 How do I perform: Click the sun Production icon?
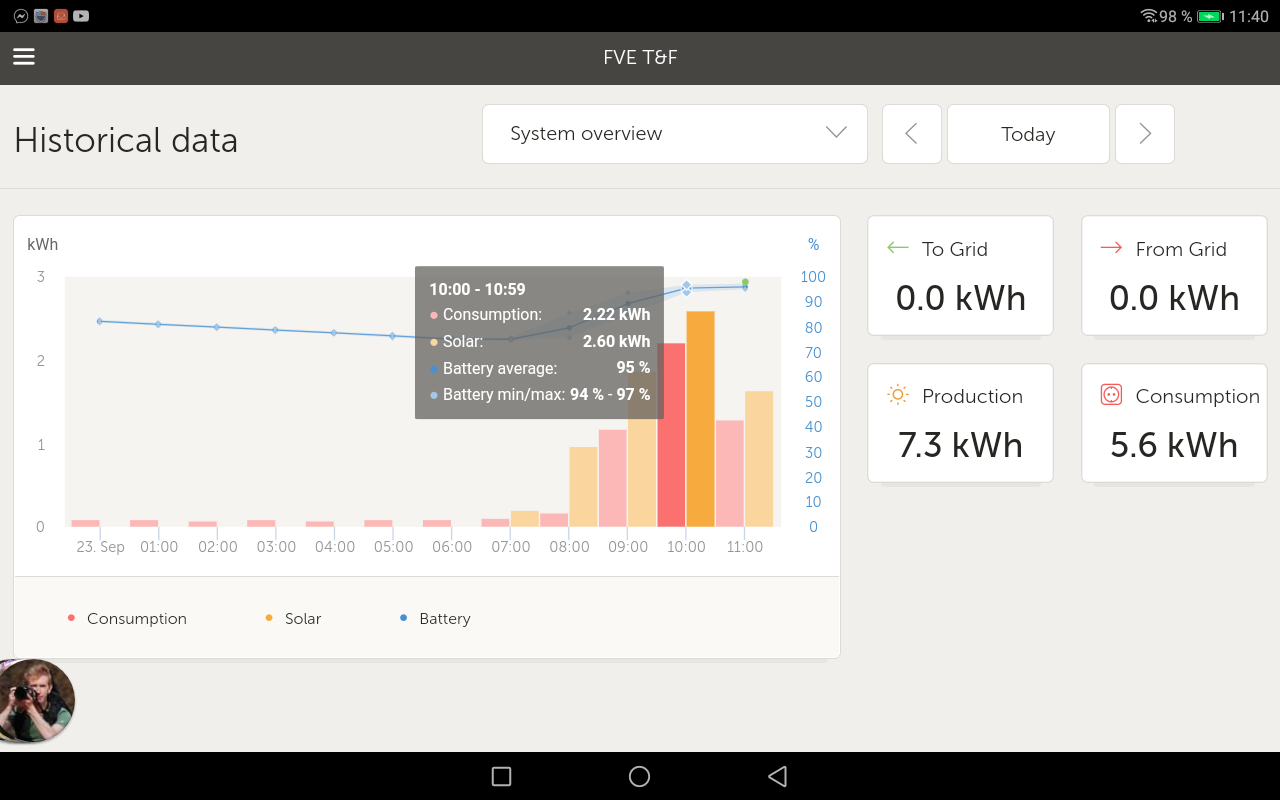coord(898,395)
